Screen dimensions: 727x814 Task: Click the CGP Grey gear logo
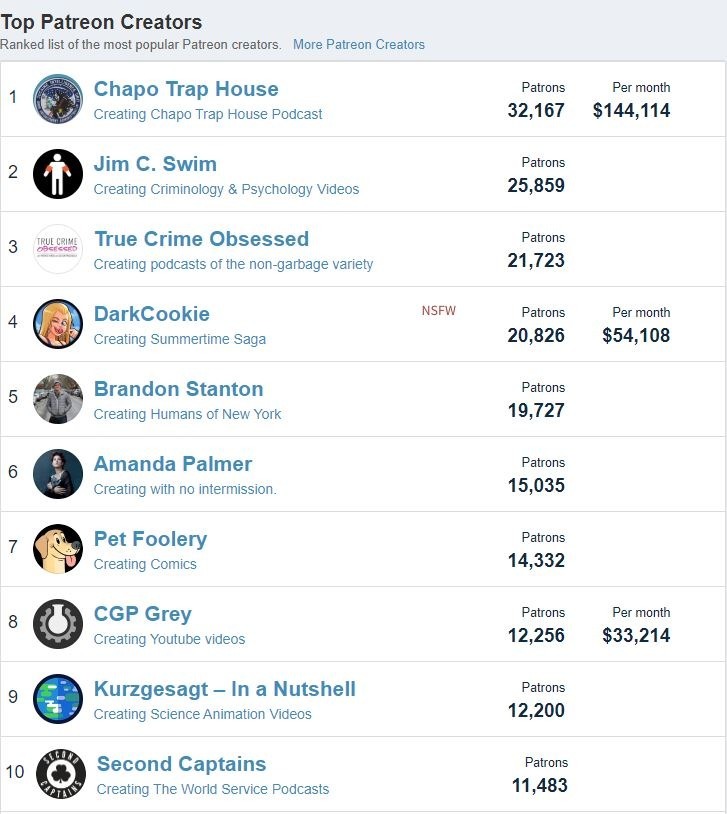[x=58, y=624]
